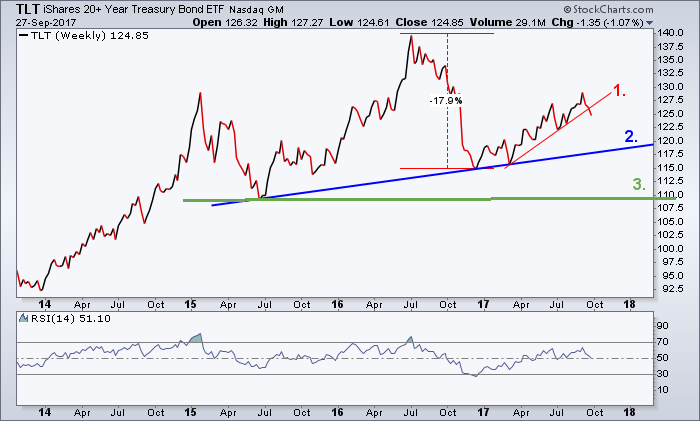Click year 15 on RSI panel time axis
The image size is (700, 421).
(191, 413)
